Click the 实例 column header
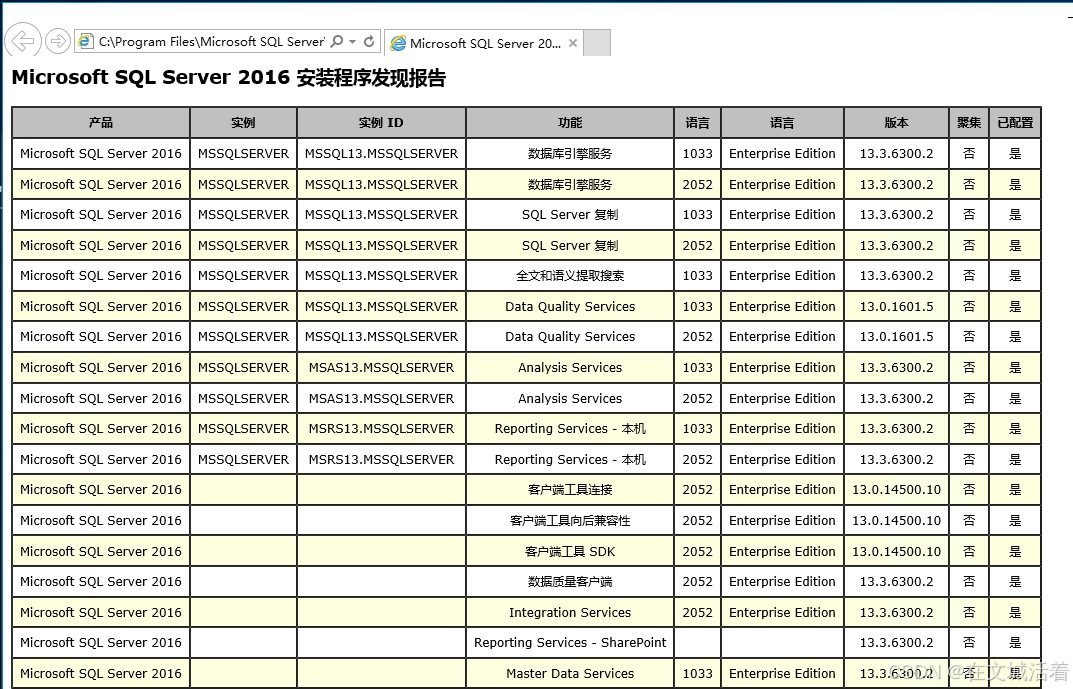Viewport: 1073px width, 689px height. (x=243, y=122)
